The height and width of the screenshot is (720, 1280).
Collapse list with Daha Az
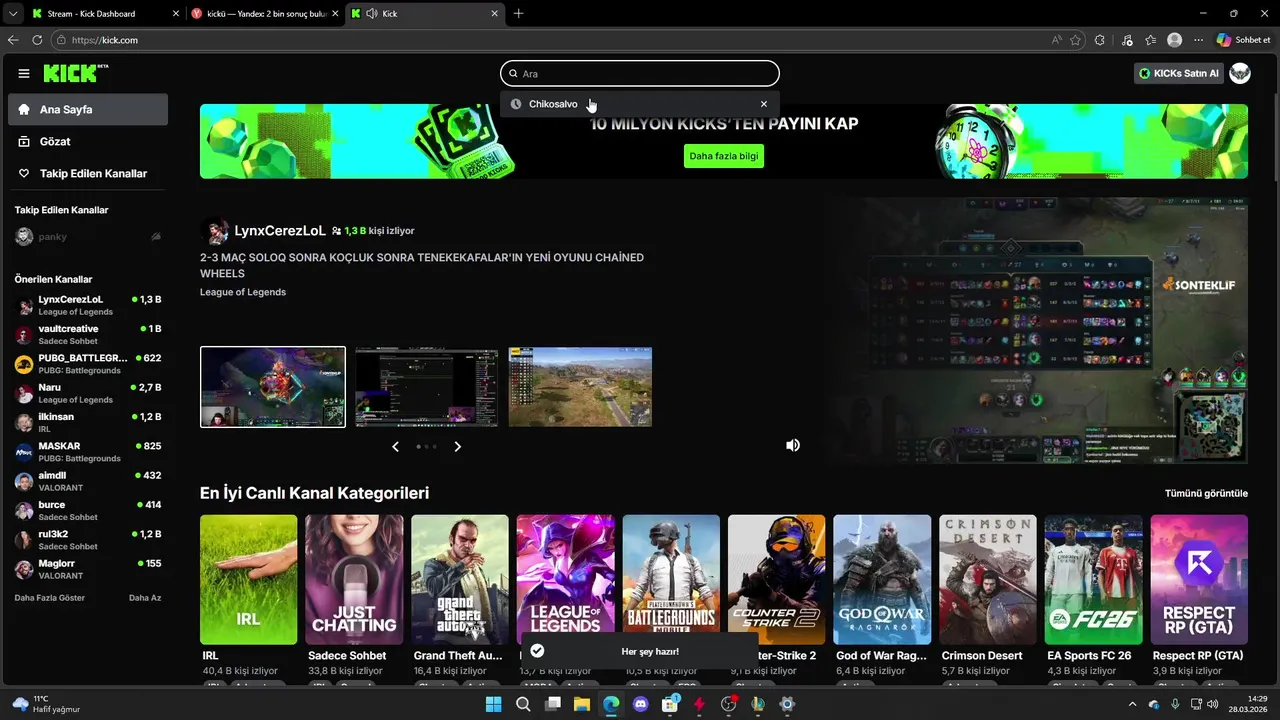click(145, 598)
